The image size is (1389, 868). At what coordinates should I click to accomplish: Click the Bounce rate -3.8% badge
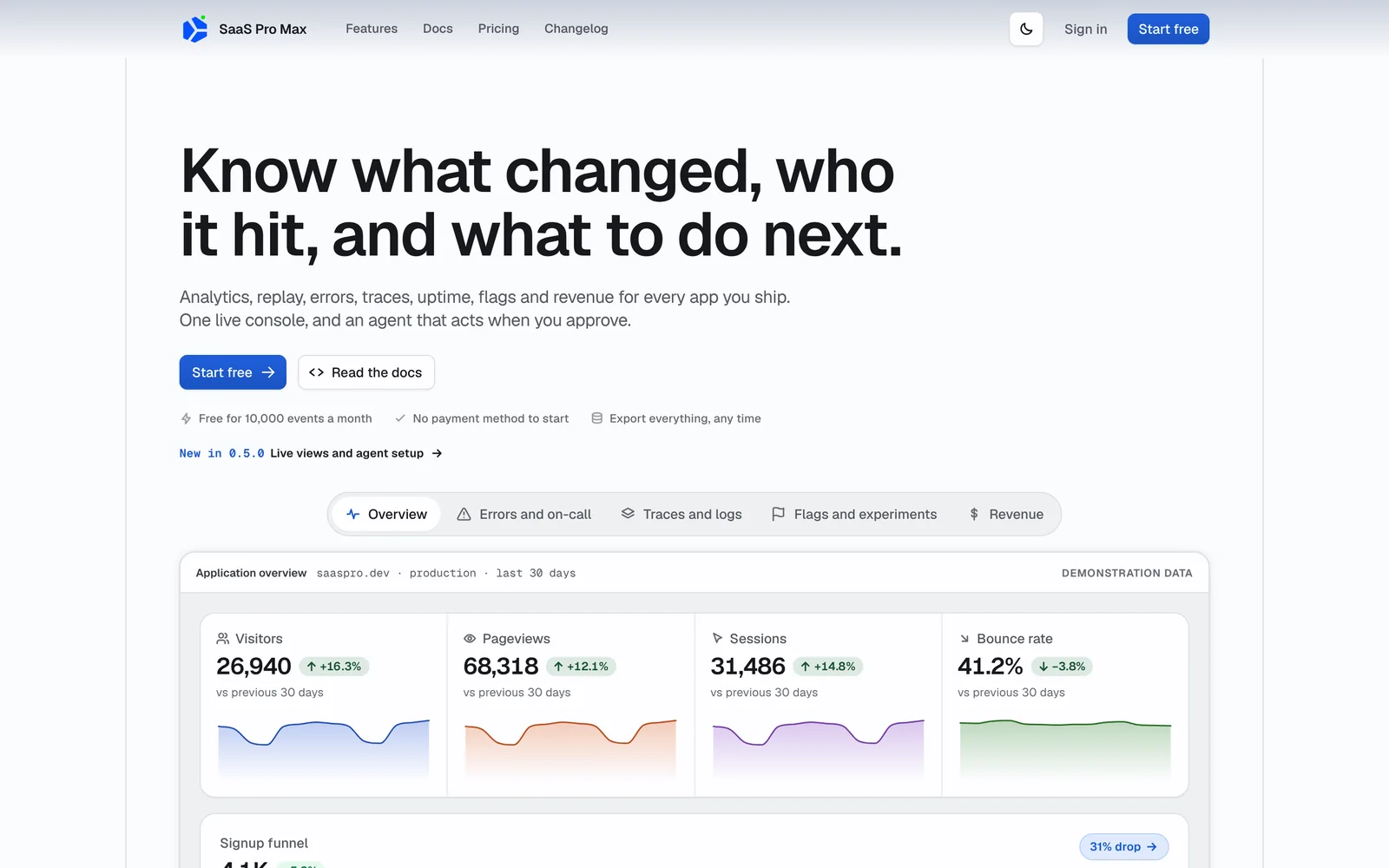1061,667
